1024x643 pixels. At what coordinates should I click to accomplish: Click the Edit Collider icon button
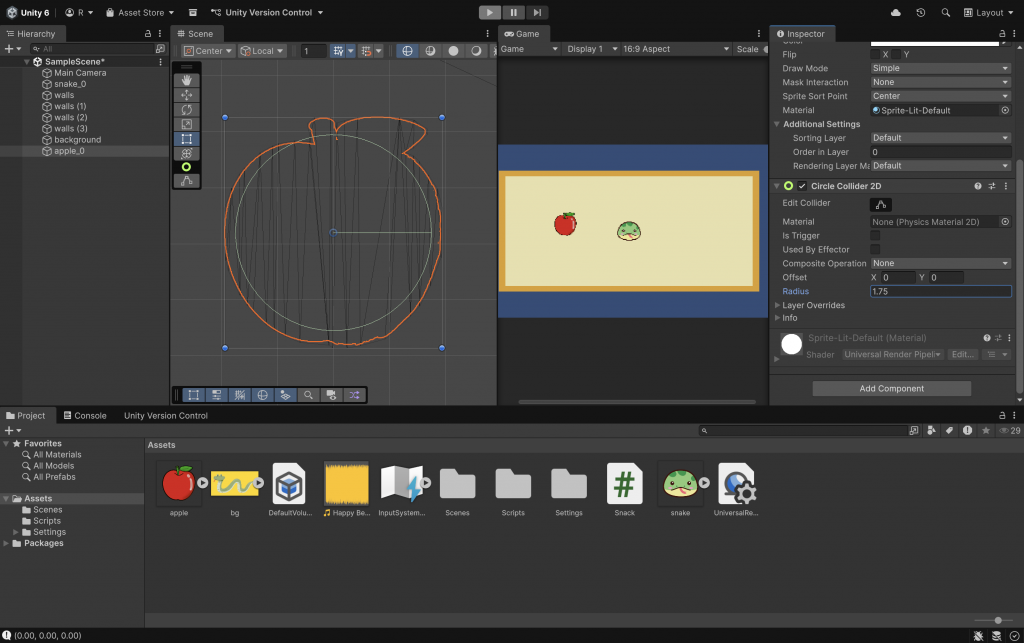(881, 204)
